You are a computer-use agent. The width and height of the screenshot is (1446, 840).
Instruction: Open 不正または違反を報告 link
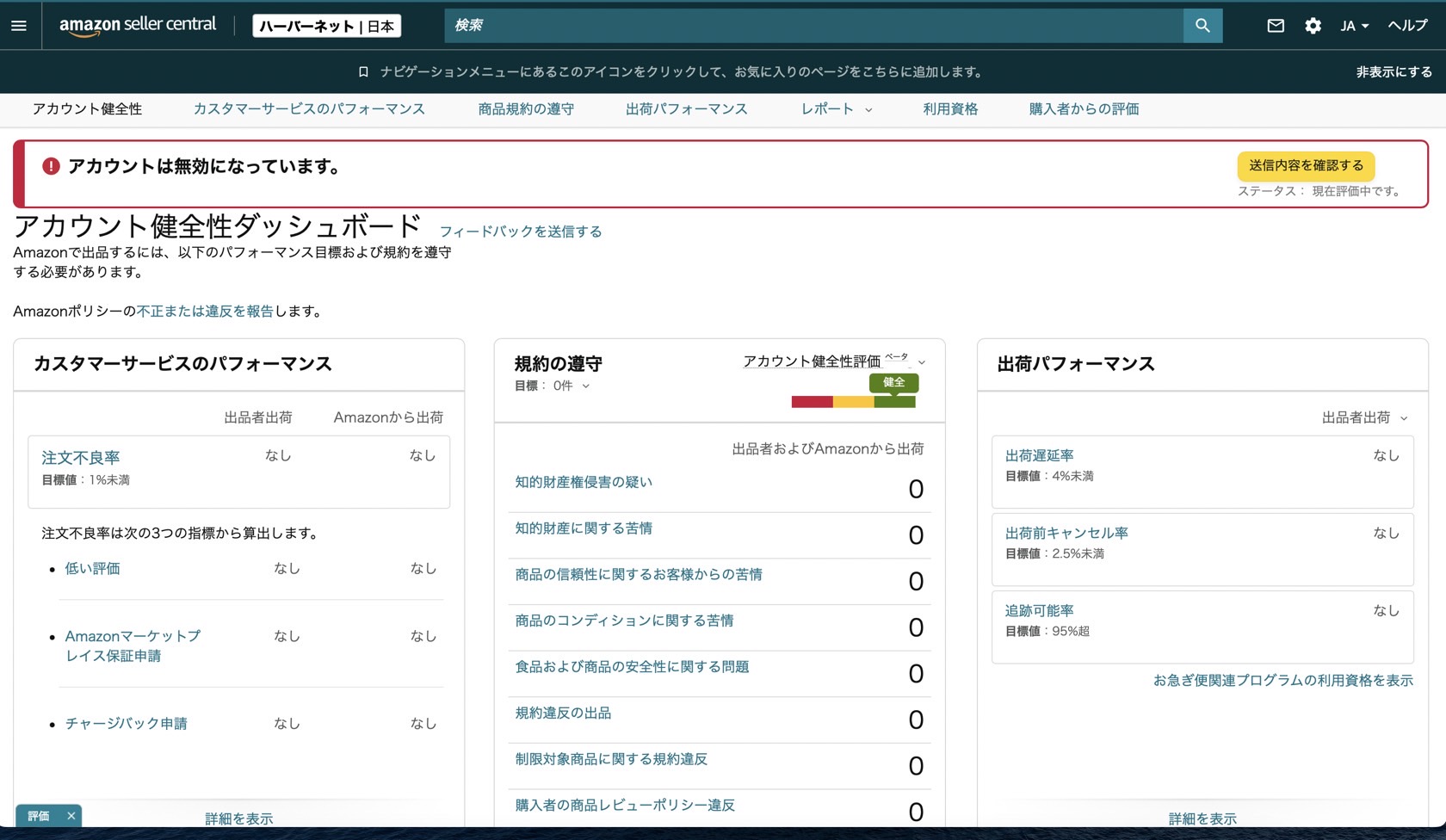pos(205,312)
